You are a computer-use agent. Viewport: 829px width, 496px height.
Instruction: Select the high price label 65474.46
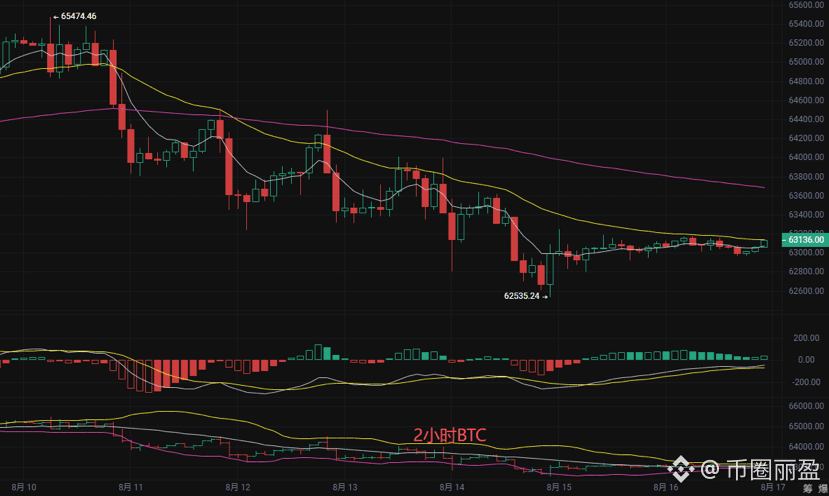[x=79, y=16]
